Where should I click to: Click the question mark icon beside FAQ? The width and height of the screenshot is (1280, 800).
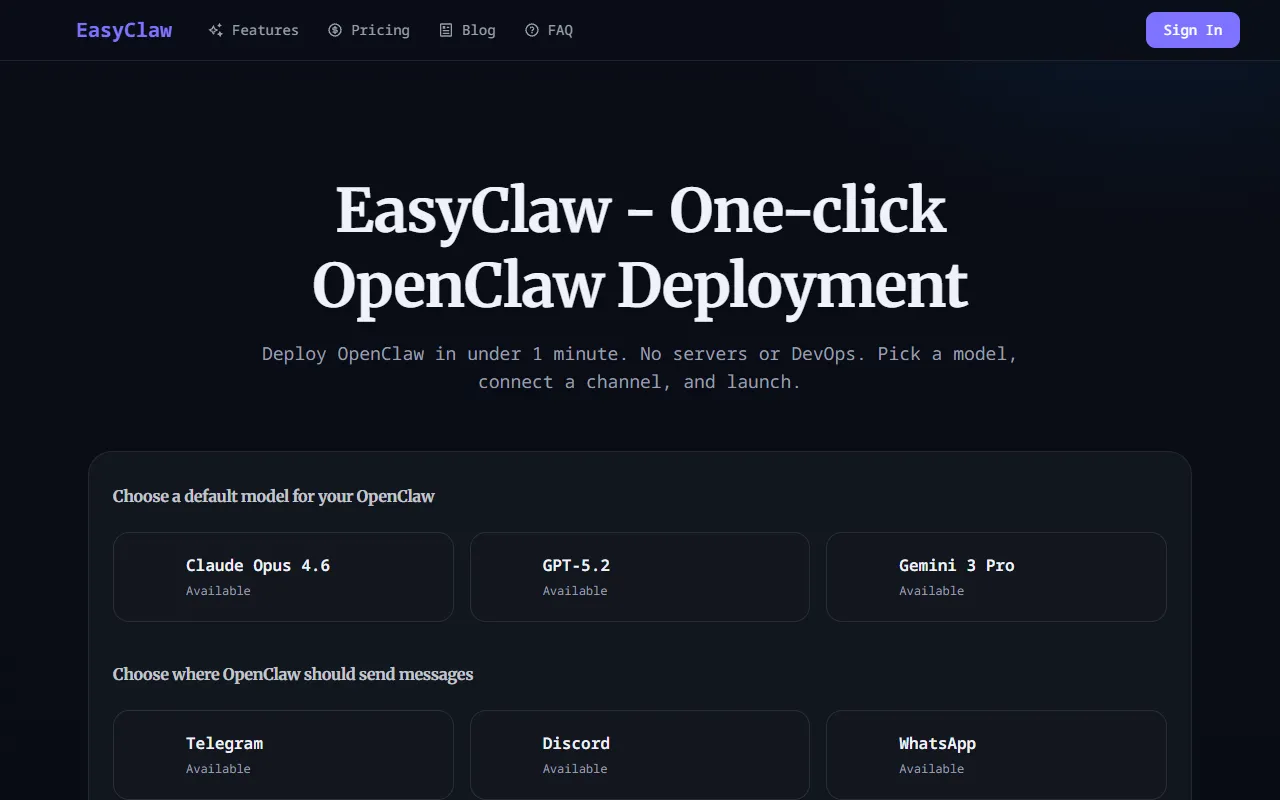(532, 30)
